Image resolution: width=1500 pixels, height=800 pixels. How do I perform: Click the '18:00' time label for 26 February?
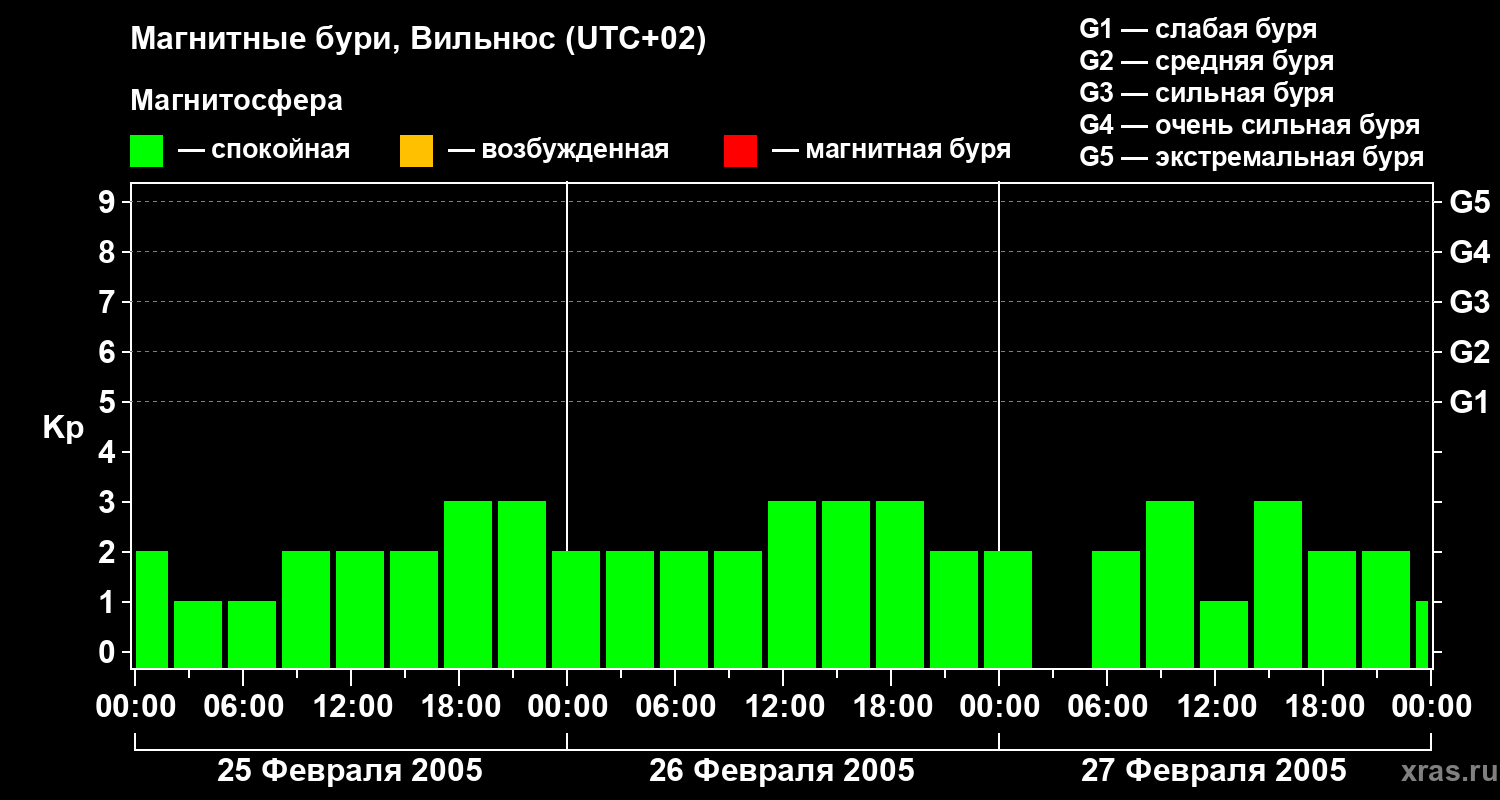coord(892,706)
